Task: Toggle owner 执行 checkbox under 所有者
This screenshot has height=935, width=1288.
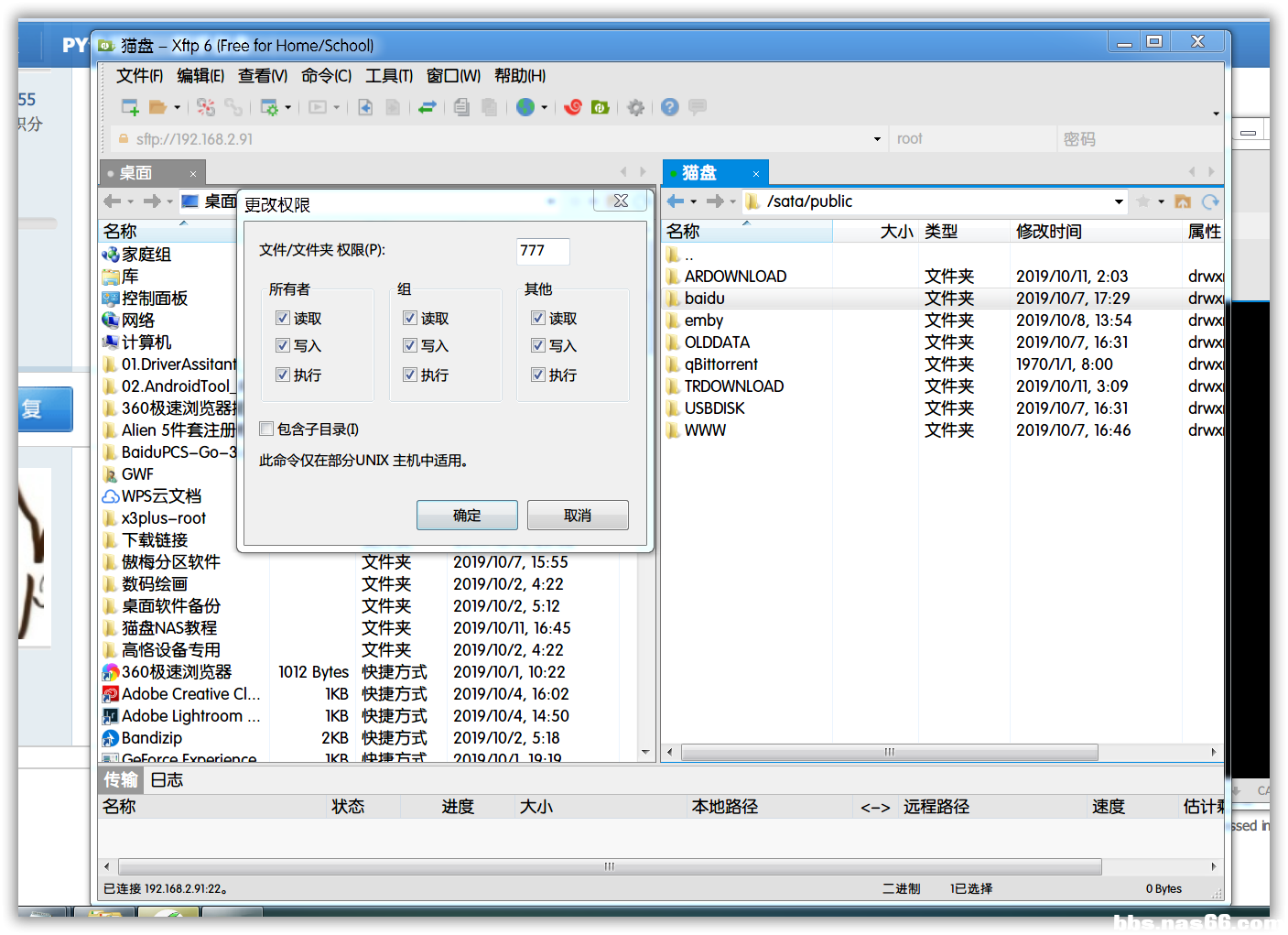Action: pyautogui.click(x=282, y=375)
